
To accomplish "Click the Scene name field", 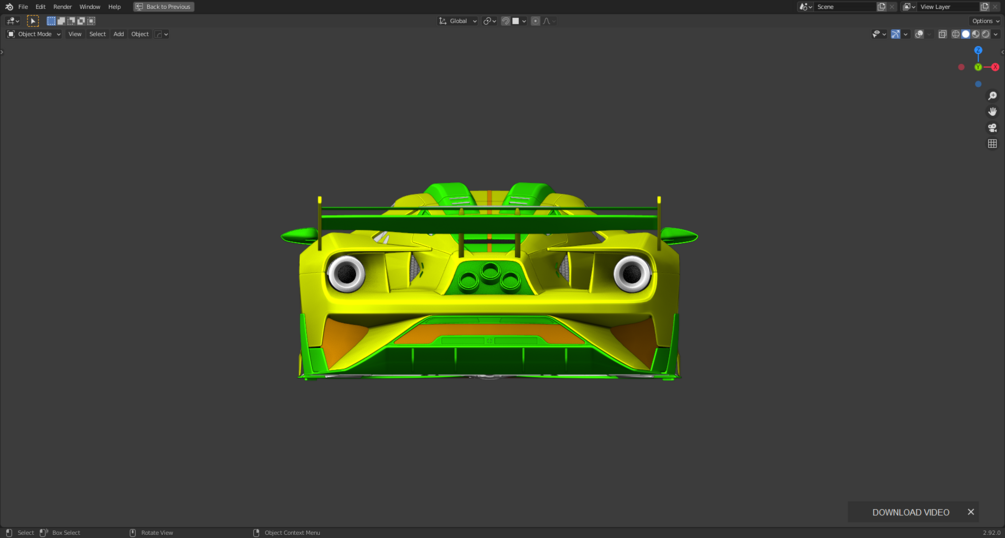I will point(845,6).
